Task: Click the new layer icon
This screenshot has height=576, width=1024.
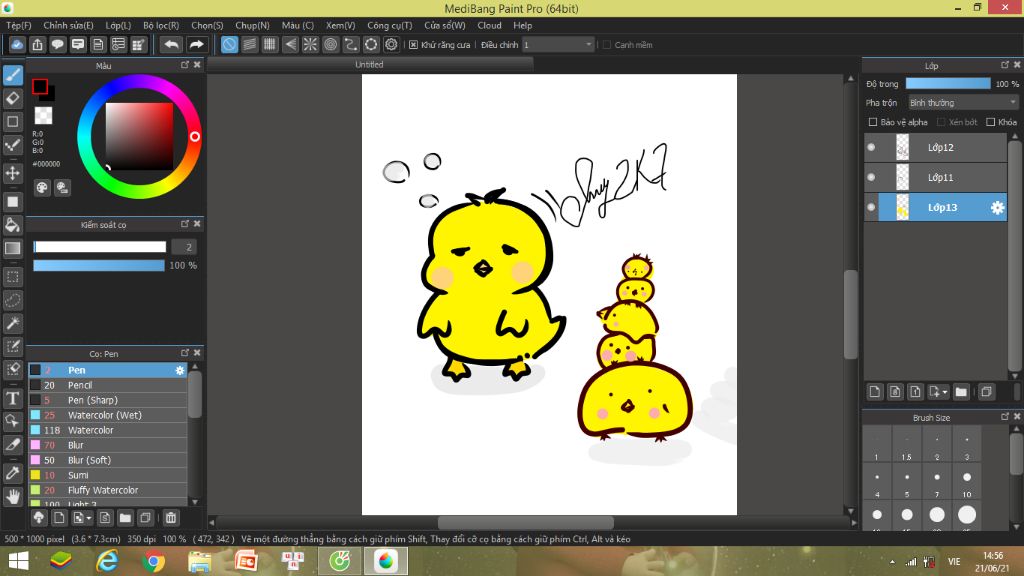Action: [x=874, y=392]
